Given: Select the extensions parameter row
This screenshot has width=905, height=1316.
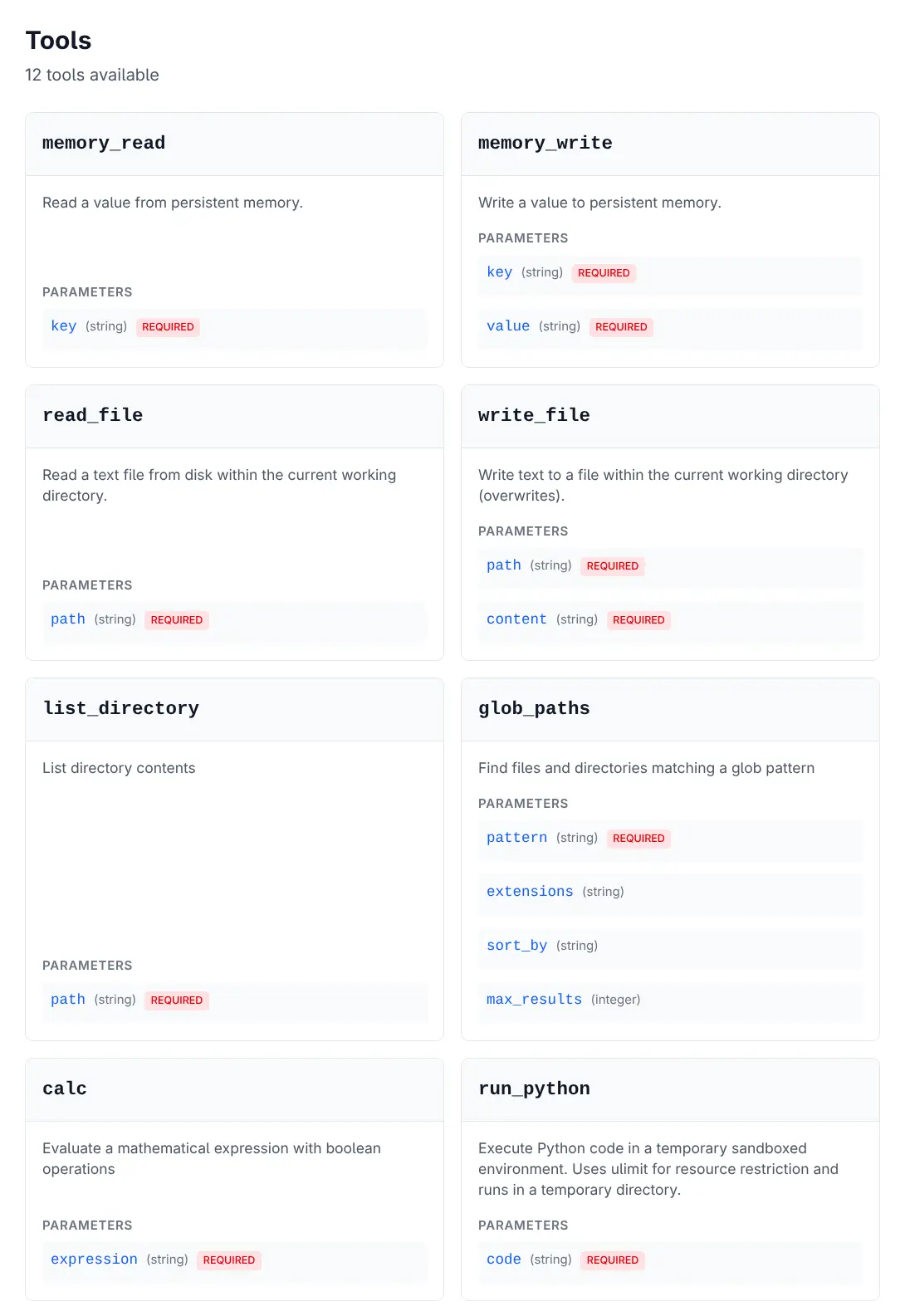Looking at the screenshot, I should click(530, 892).
